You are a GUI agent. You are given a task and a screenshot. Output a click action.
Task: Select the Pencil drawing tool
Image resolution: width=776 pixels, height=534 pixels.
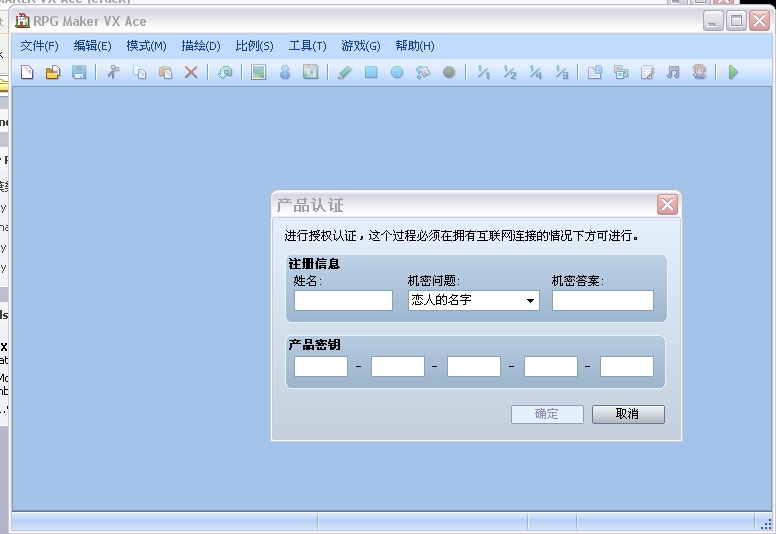click(x=345, y=72)
